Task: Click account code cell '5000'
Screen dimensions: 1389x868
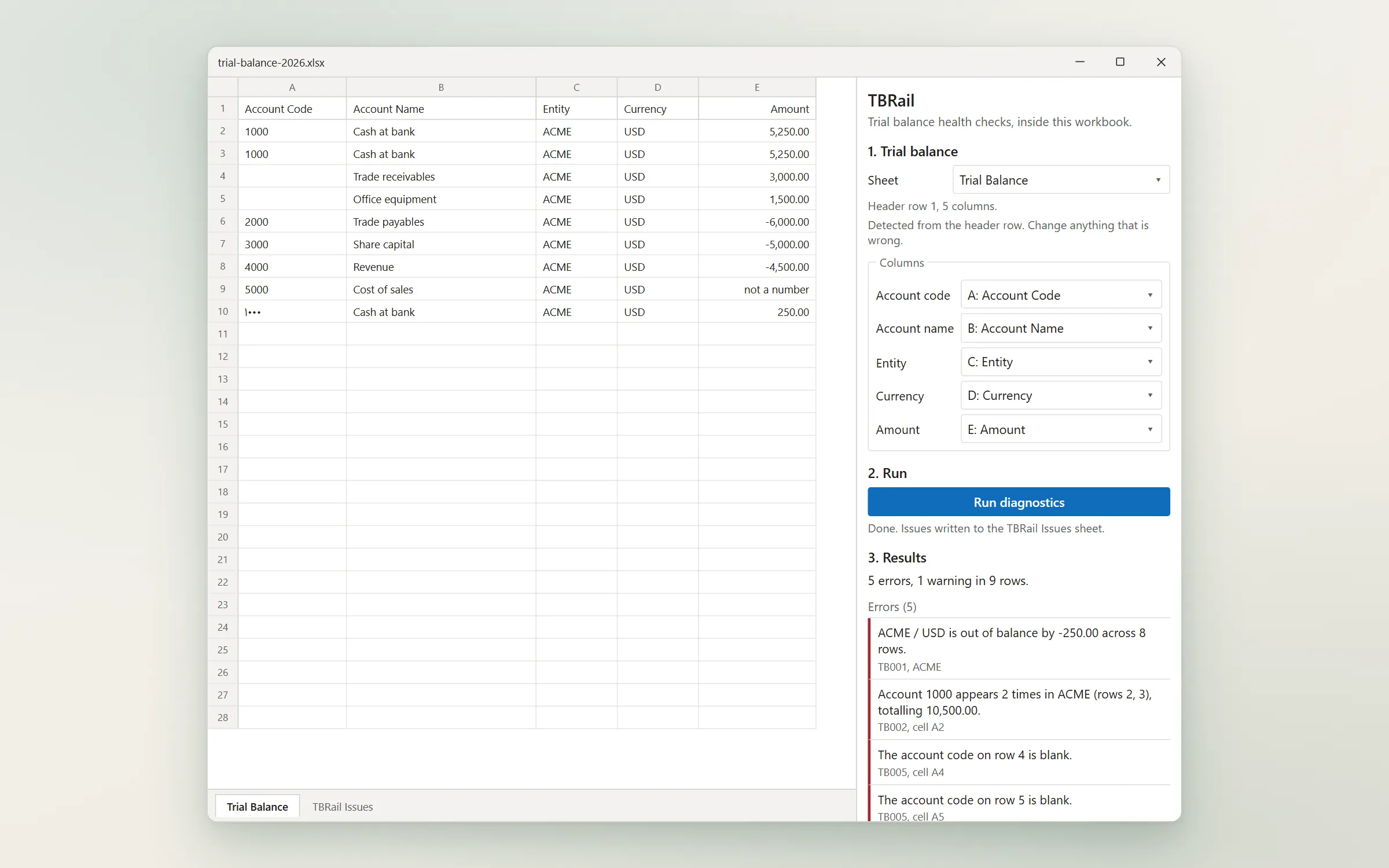Action: pos(292,289)
